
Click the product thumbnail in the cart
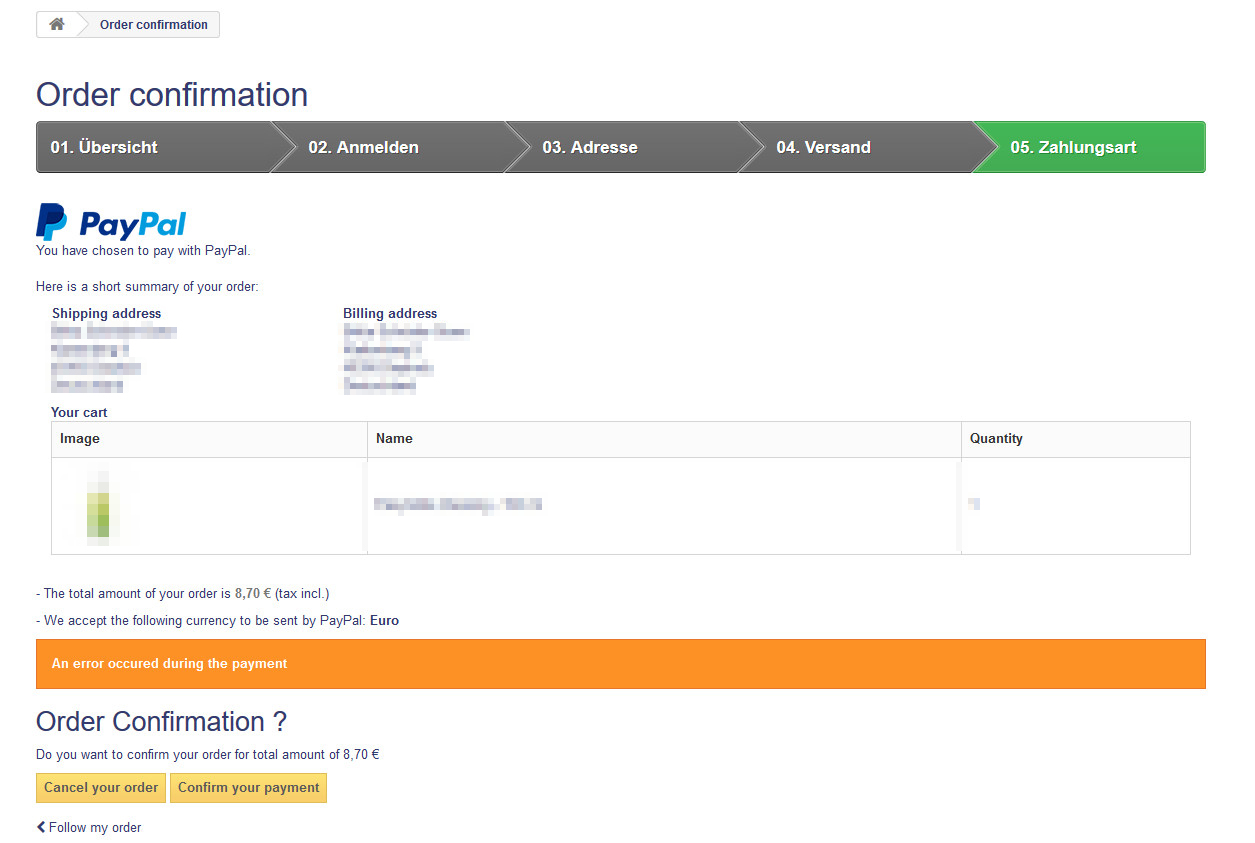click(98, 505)
